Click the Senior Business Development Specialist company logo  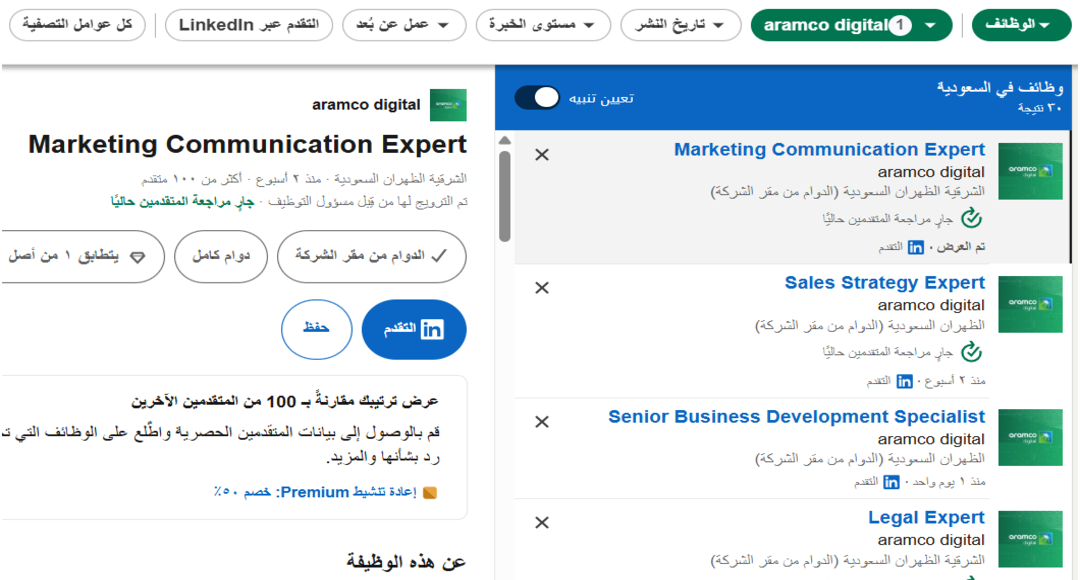pos(1030,438)
